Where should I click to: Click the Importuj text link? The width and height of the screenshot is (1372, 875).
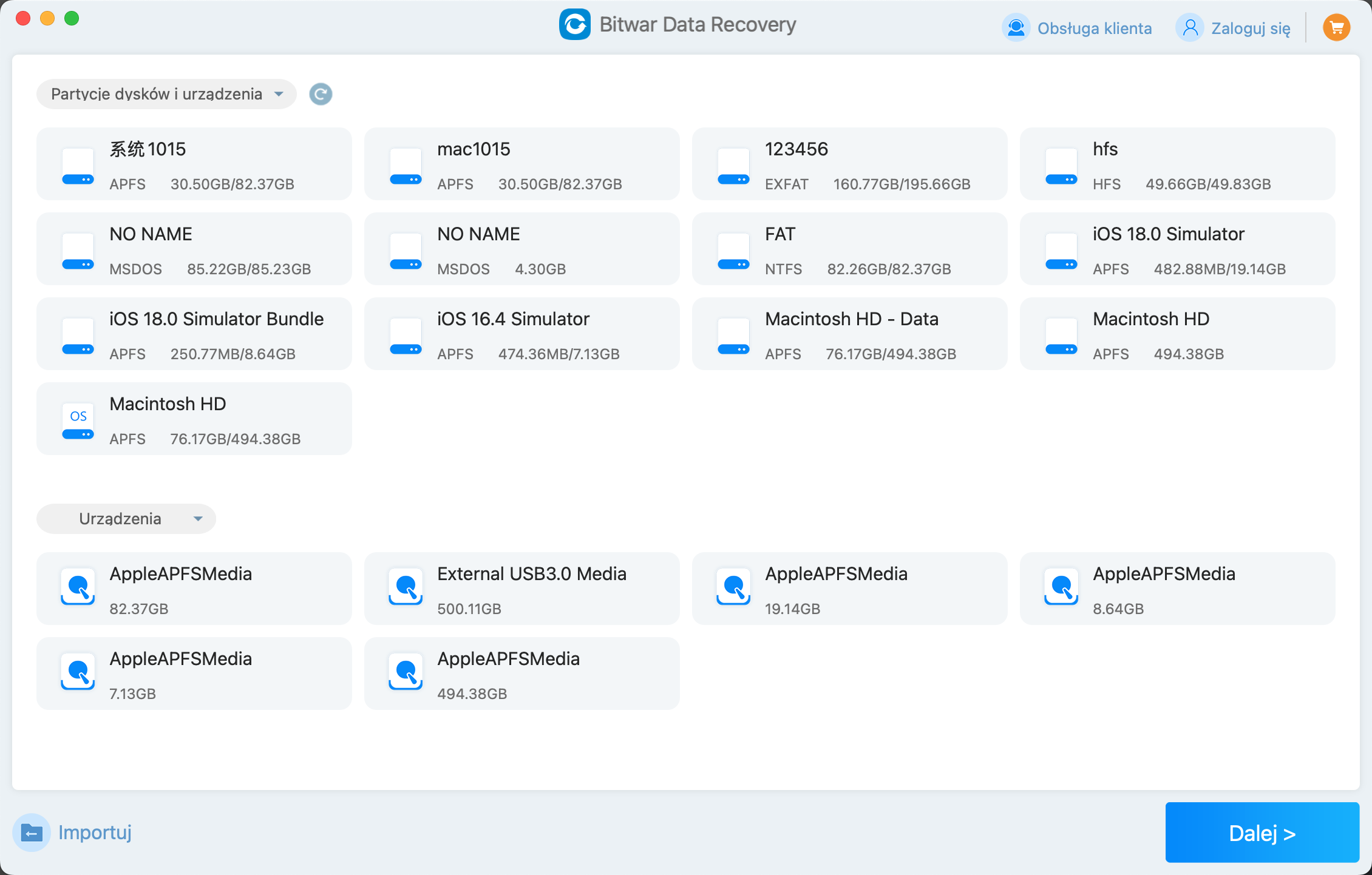tap(95, 833)
